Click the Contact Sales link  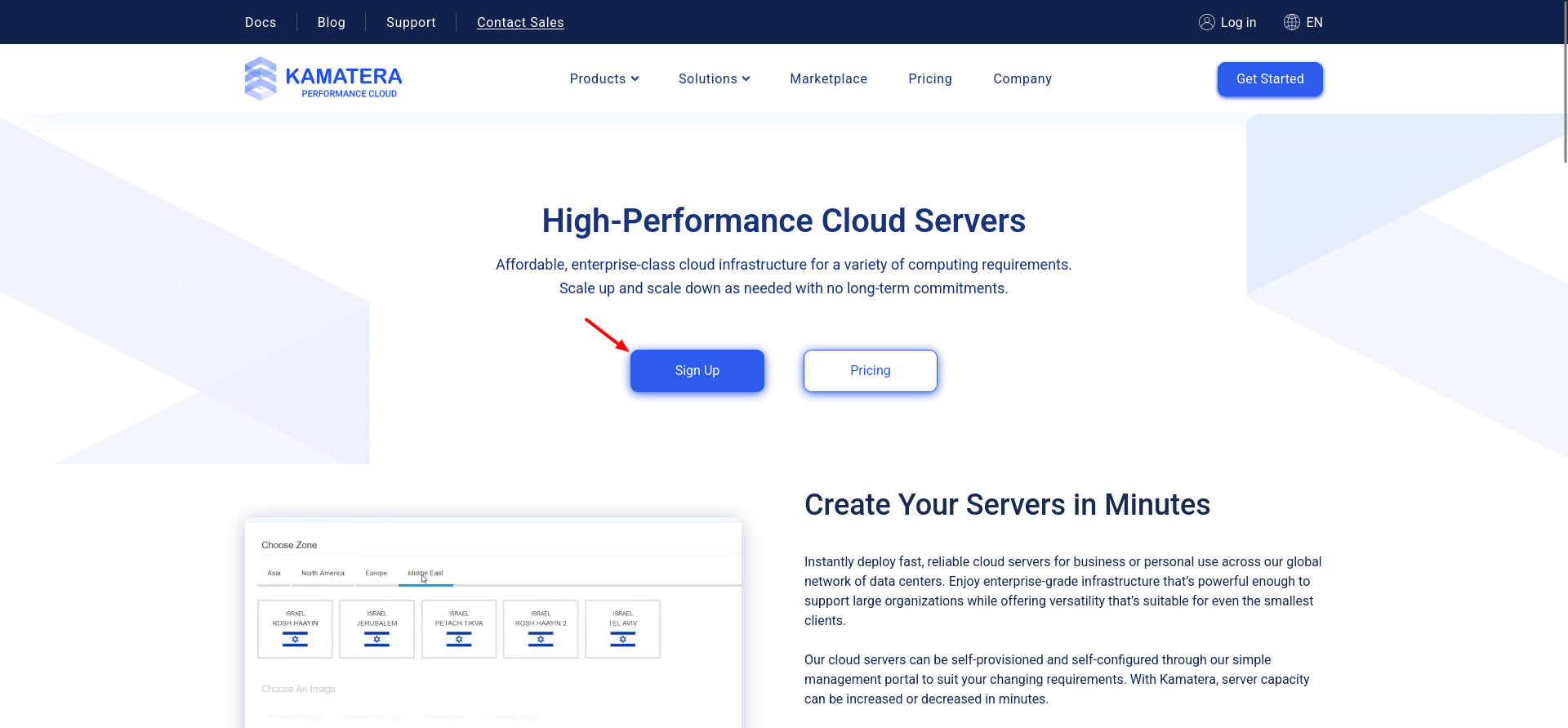tap(520, 22)
